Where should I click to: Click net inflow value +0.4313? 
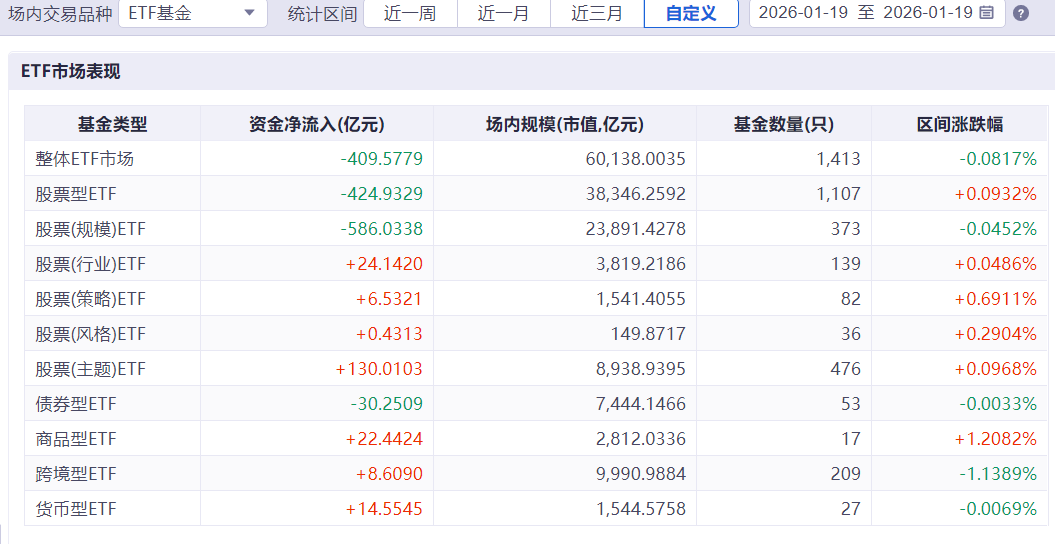(x=389, y=334)
